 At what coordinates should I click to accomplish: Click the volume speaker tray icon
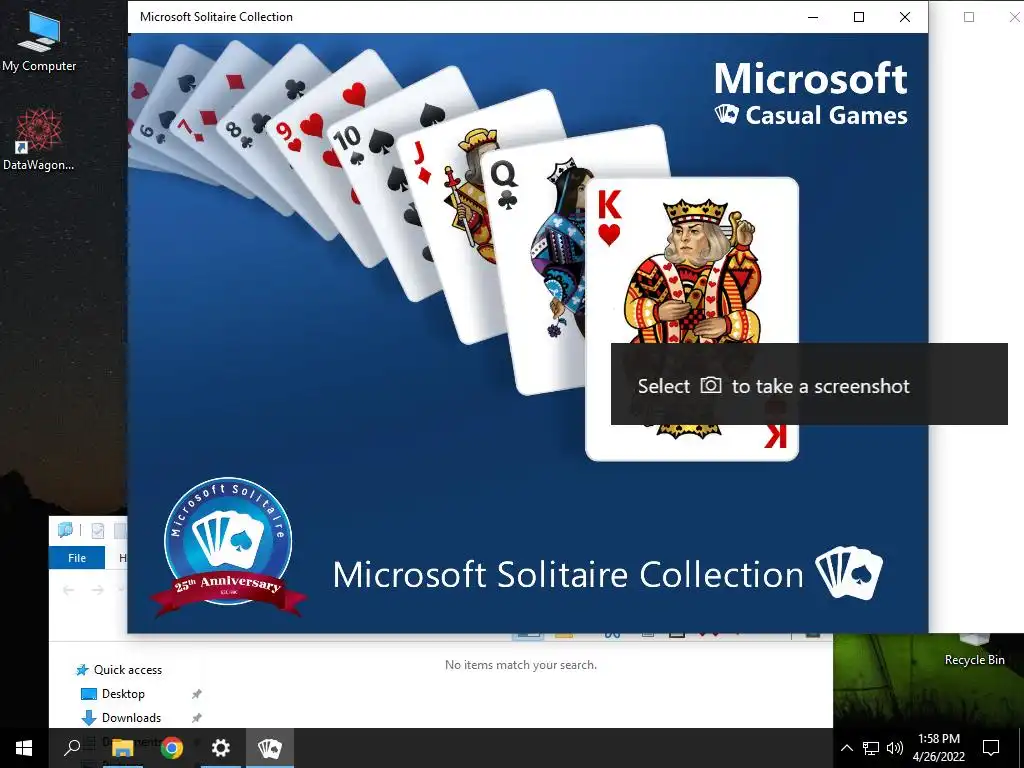[895, 748]
